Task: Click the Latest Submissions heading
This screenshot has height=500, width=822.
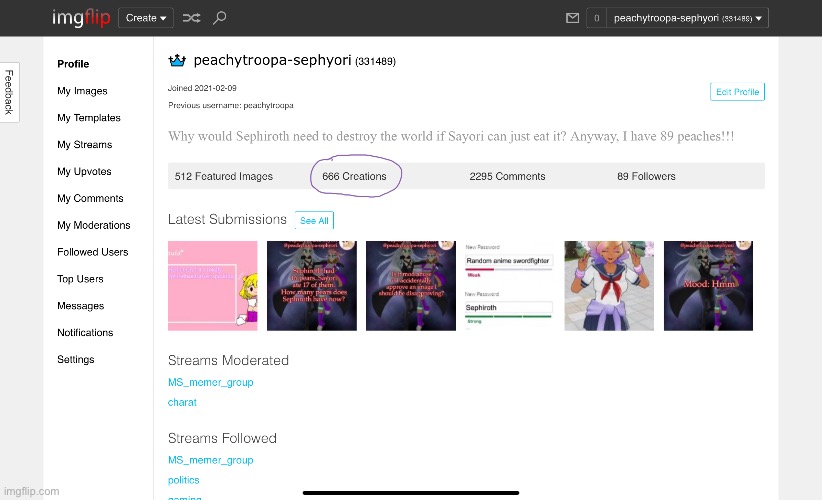Action: pos(228,219)
